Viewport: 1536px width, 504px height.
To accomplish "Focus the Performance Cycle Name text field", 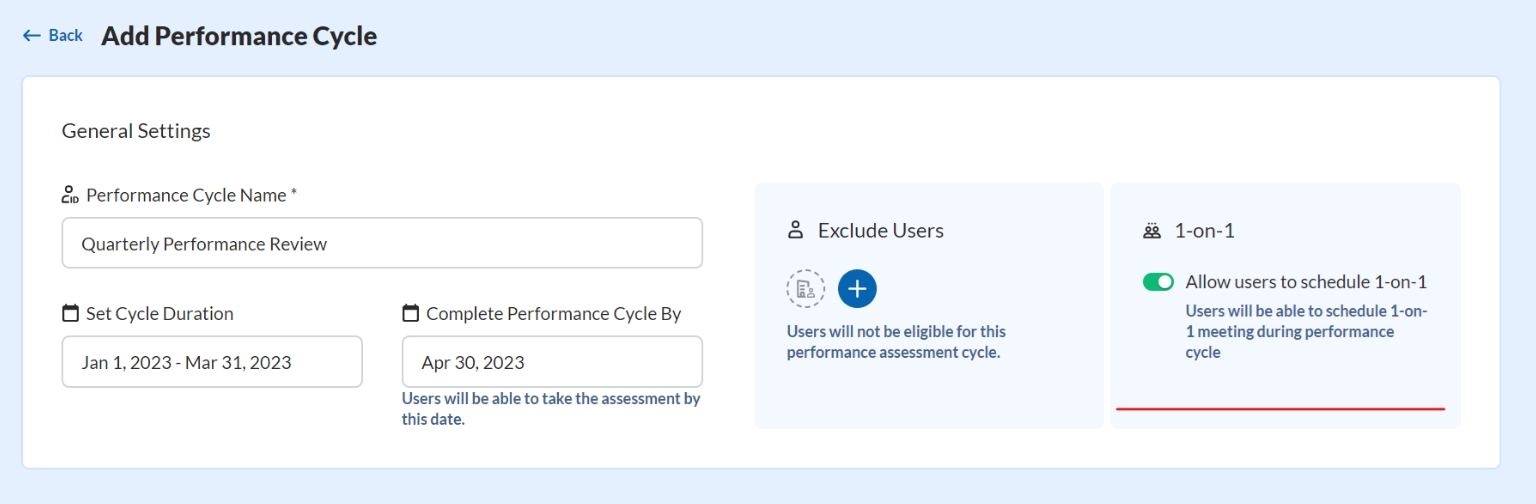I will pos(382,244).
